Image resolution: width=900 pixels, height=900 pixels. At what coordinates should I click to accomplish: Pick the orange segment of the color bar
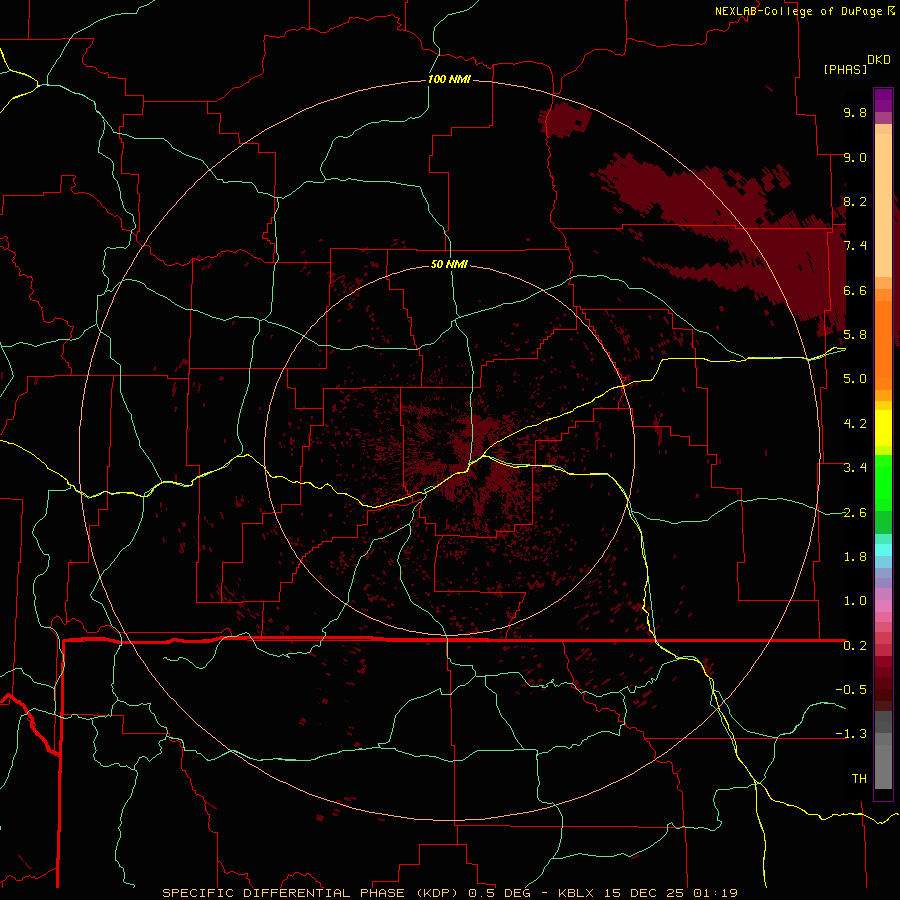click(x=883, y=344)
